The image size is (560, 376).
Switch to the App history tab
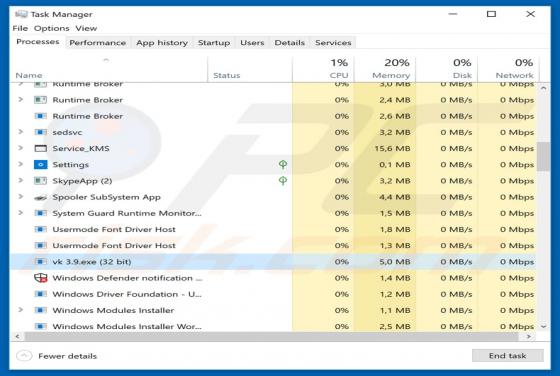[x=162, y=42]
